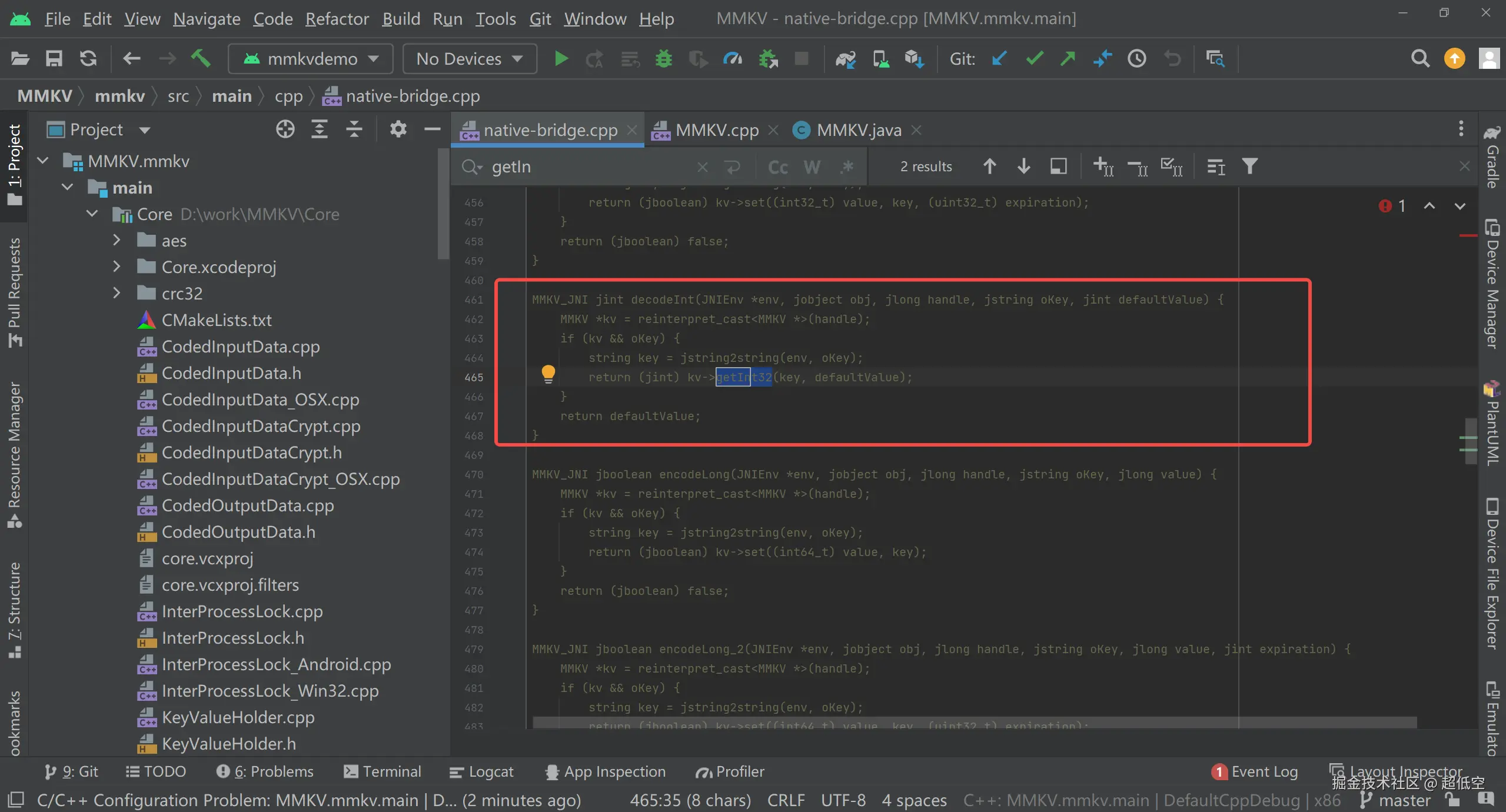Click the yellow lightbulb intention icon
Viewport: 1506px width, 812px height.
[x=548, y=374]
